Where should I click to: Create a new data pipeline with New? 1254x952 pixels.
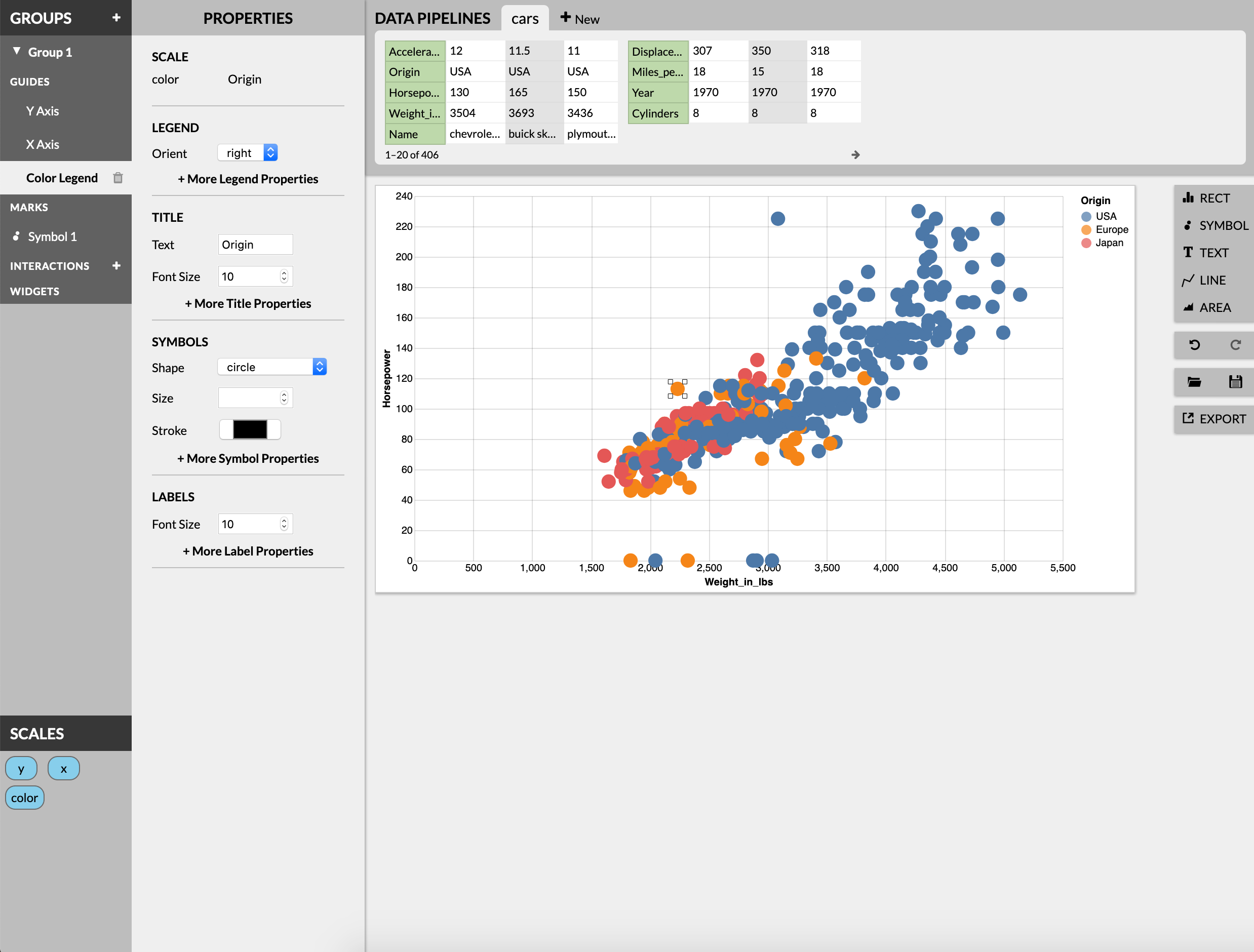579,18
